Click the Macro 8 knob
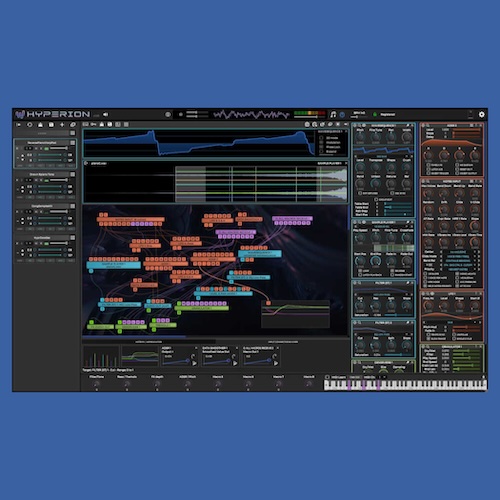 pos(309,384)
